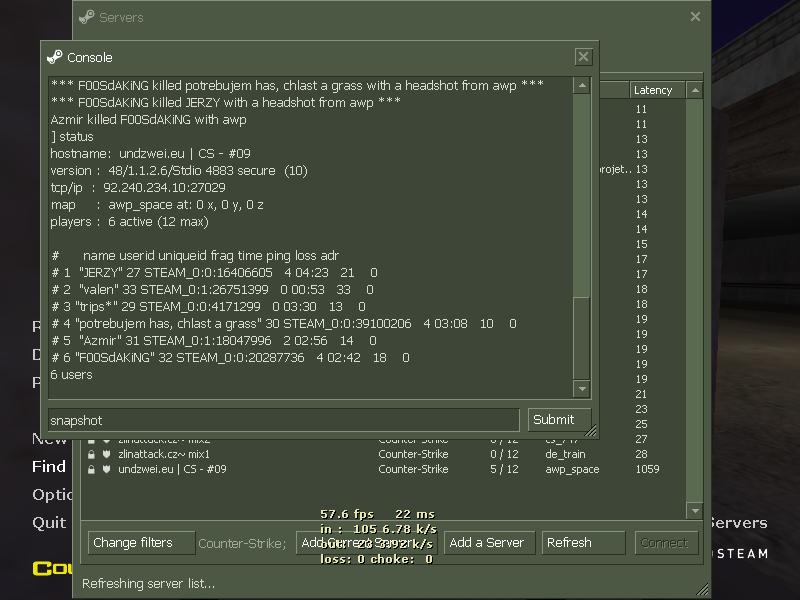Viewport: 800px width, 600px height.
Task: Click the Servers window resize grip
Action: 703,590
